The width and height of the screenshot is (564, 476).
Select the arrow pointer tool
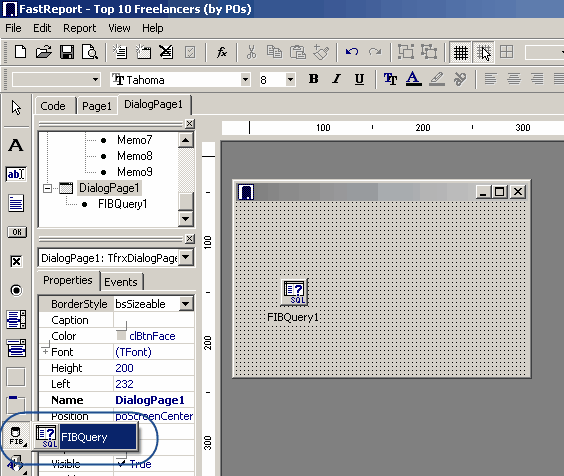[16, 108]
